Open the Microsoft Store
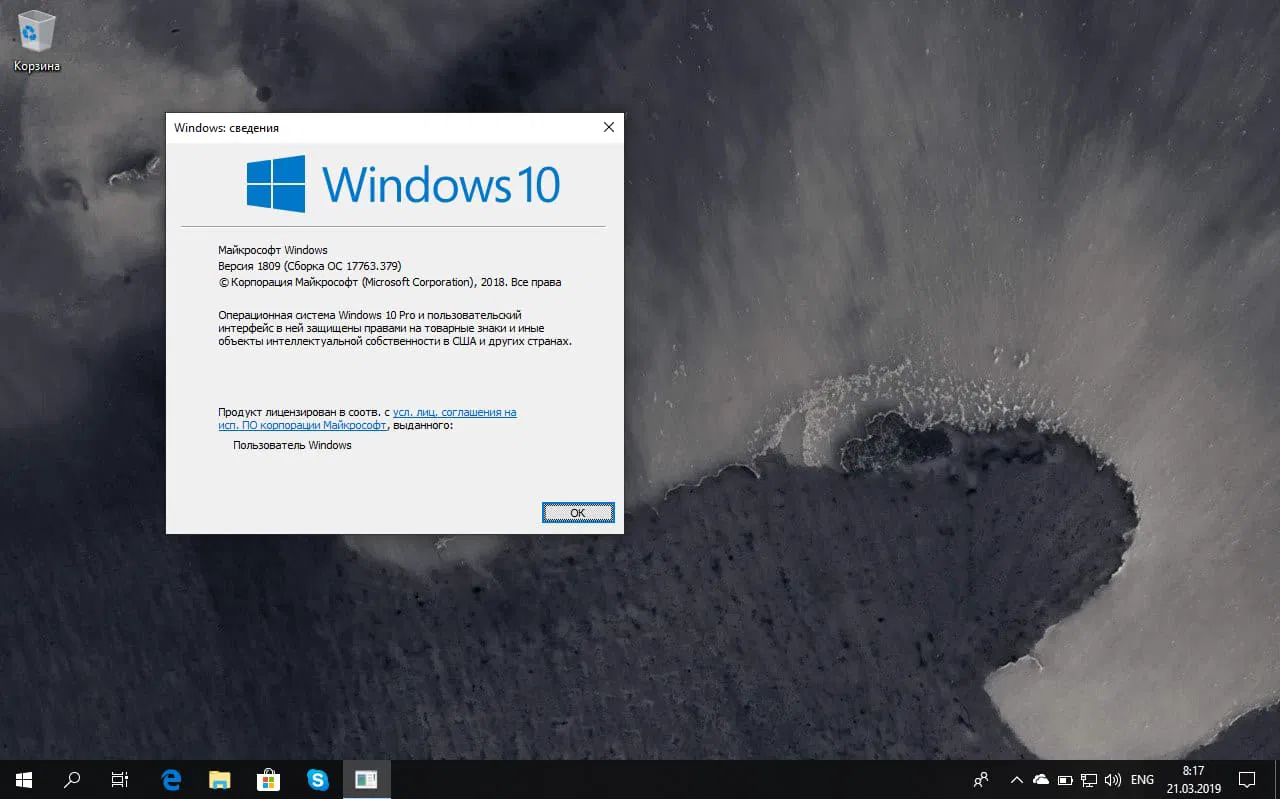Image resolution: width=1280 pixels, height=799 pixels. pos(268,779)
